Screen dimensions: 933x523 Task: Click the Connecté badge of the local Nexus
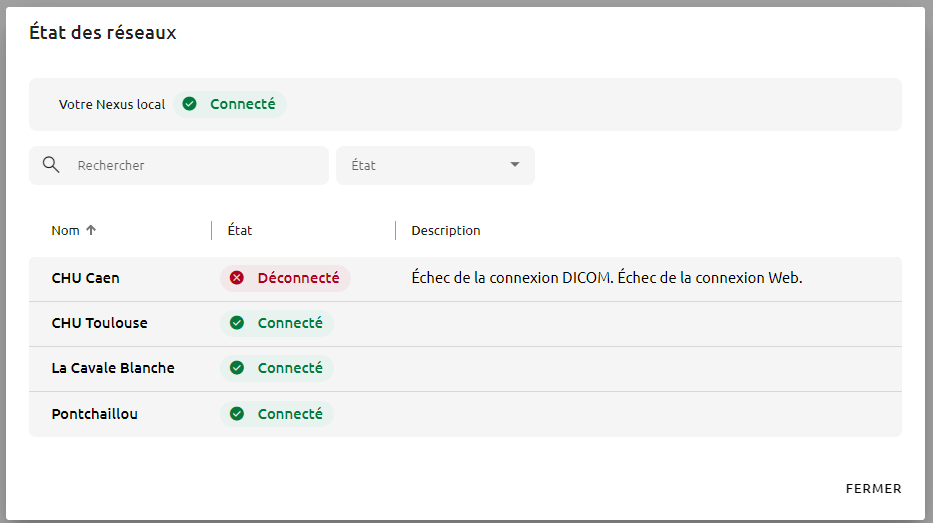(x=230, y=104)
